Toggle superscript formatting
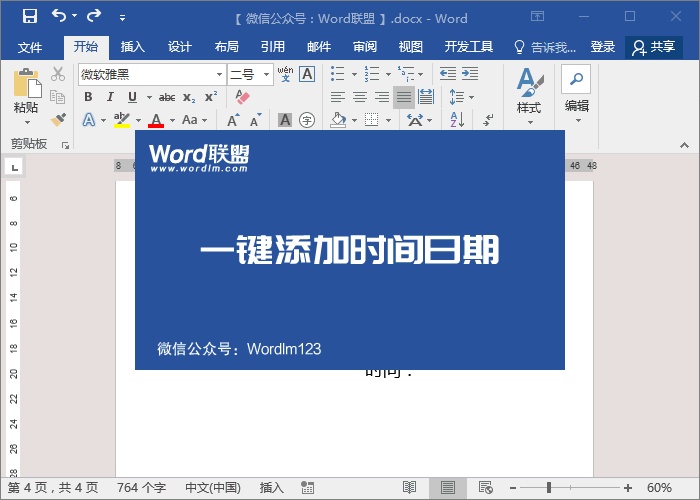Screen dimensions: 700x500 211,96
